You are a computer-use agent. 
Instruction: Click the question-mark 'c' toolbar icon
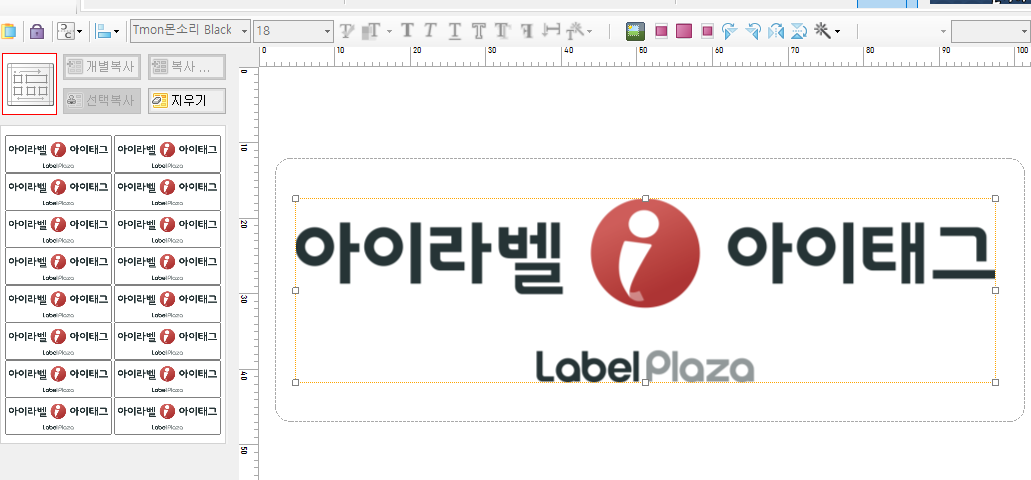(66, 31)
